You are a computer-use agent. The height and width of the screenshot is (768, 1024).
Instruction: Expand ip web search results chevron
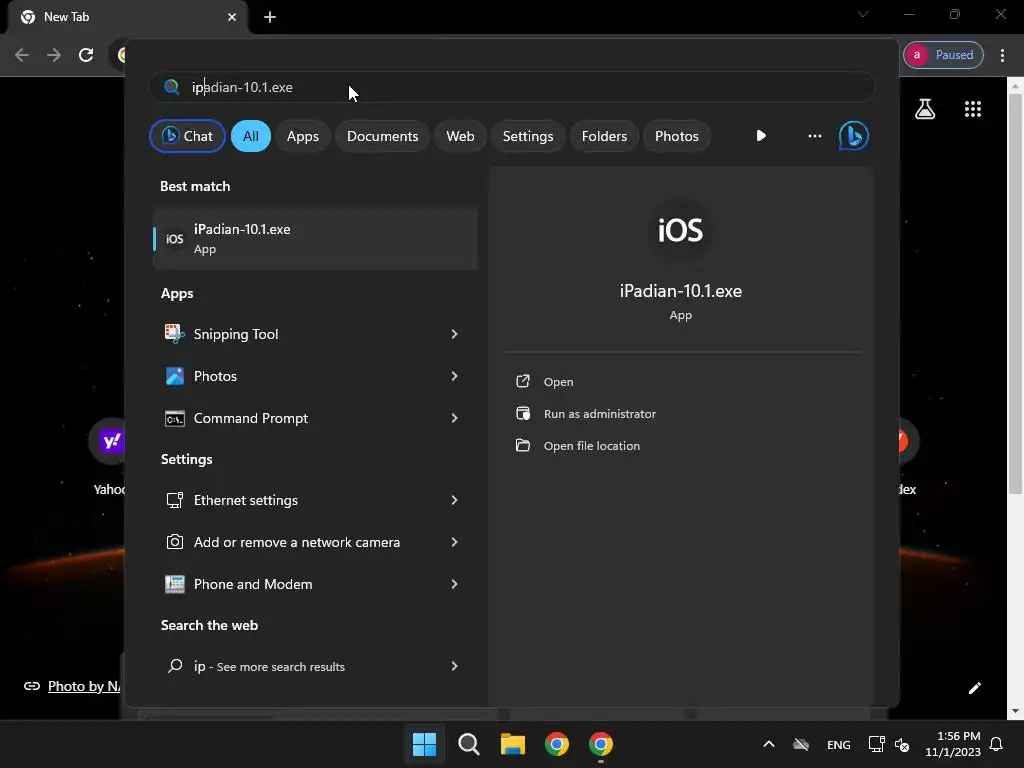[x=455, y=666]
